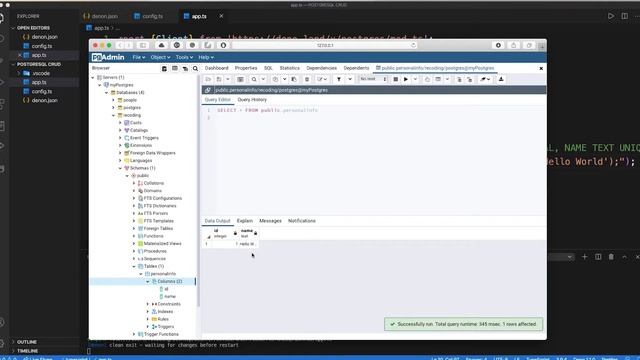Click the Safari back arrow
The width and height of the screenshot is (640, 360).
click(x=120, y=45)
